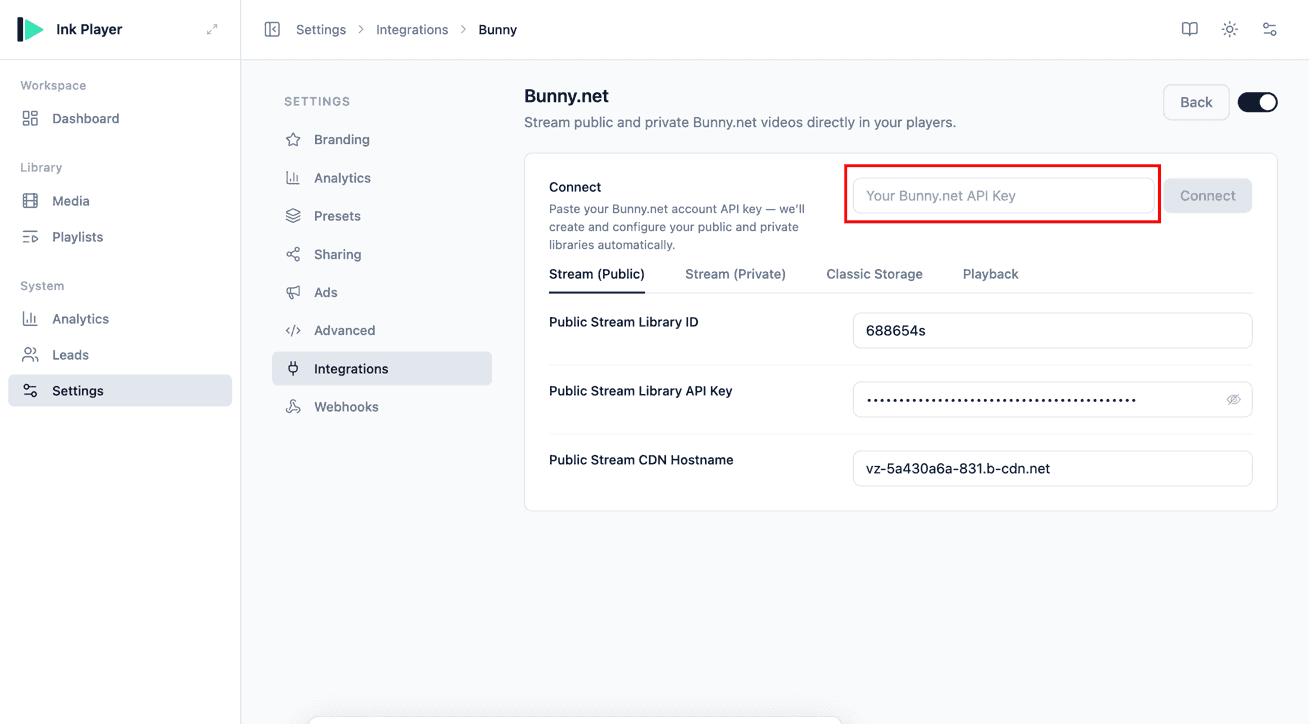Click the Back button

coord(1196,102)
